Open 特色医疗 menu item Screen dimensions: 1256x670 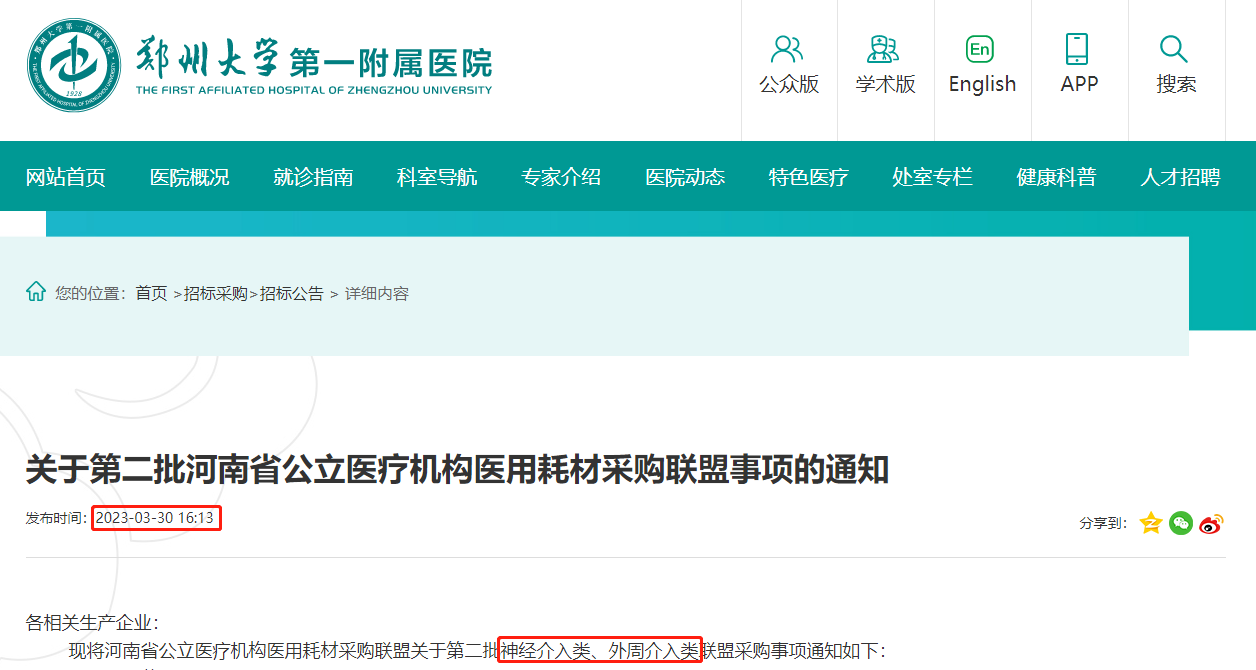(808, 177)
